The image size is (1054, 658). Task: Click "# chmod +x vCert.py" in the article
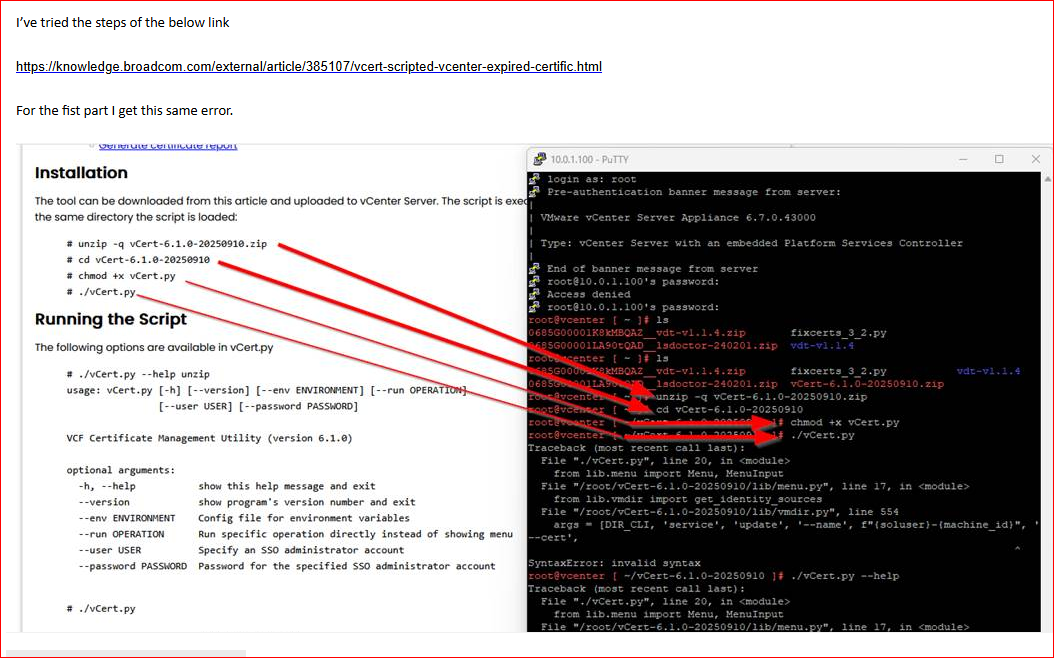coord(121,276)
